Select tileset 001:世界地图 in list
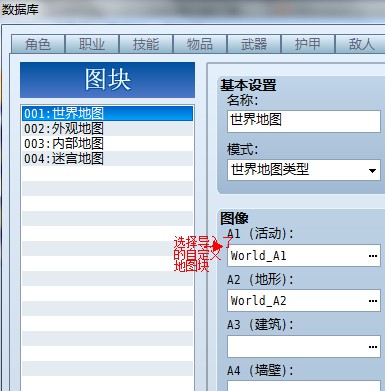This screenshot has width=385, height=391. pos(107,113)
